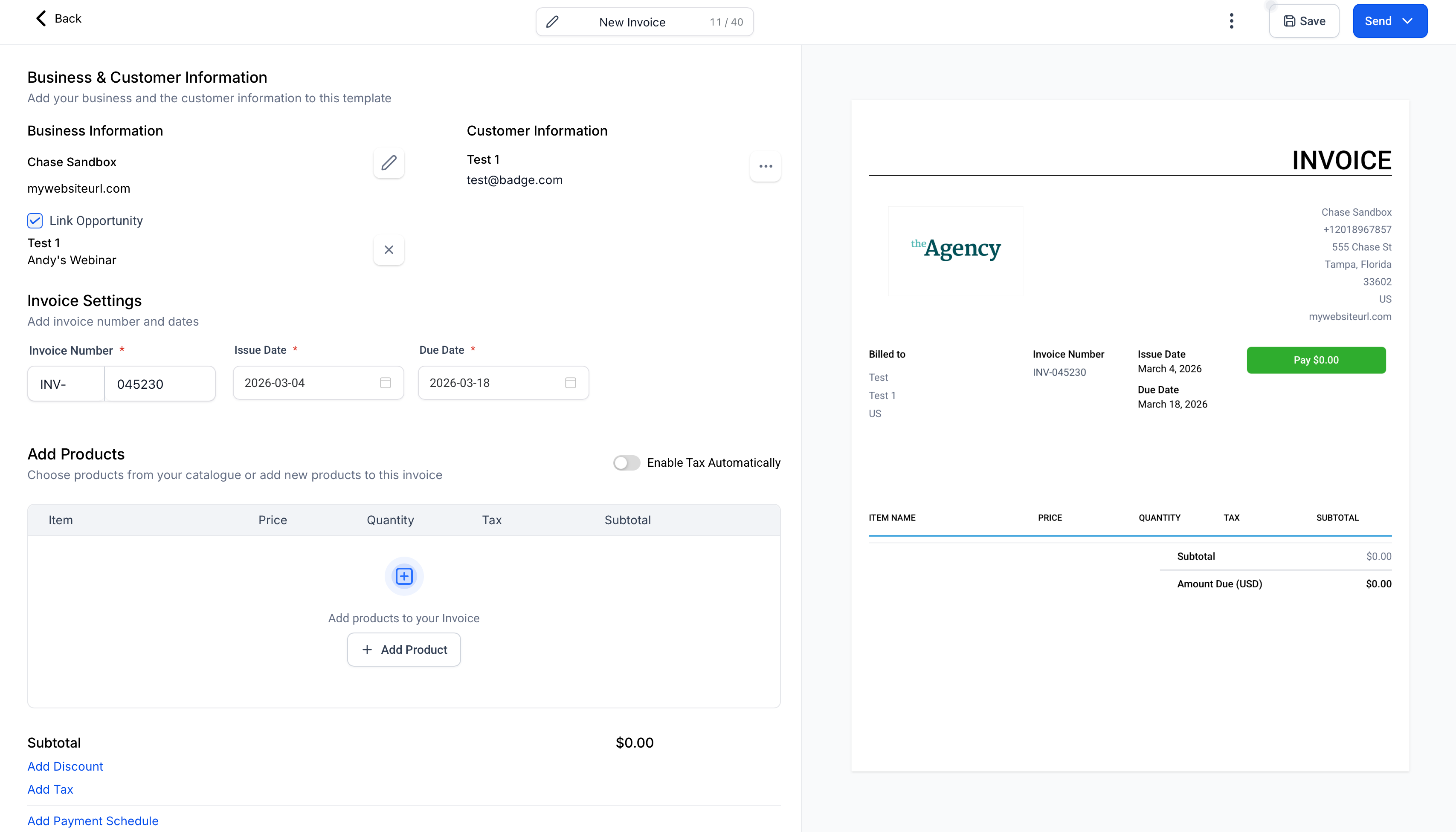Click the pencil icon beside New Invoice title
Screen dimensions: 1456x832
552,22
